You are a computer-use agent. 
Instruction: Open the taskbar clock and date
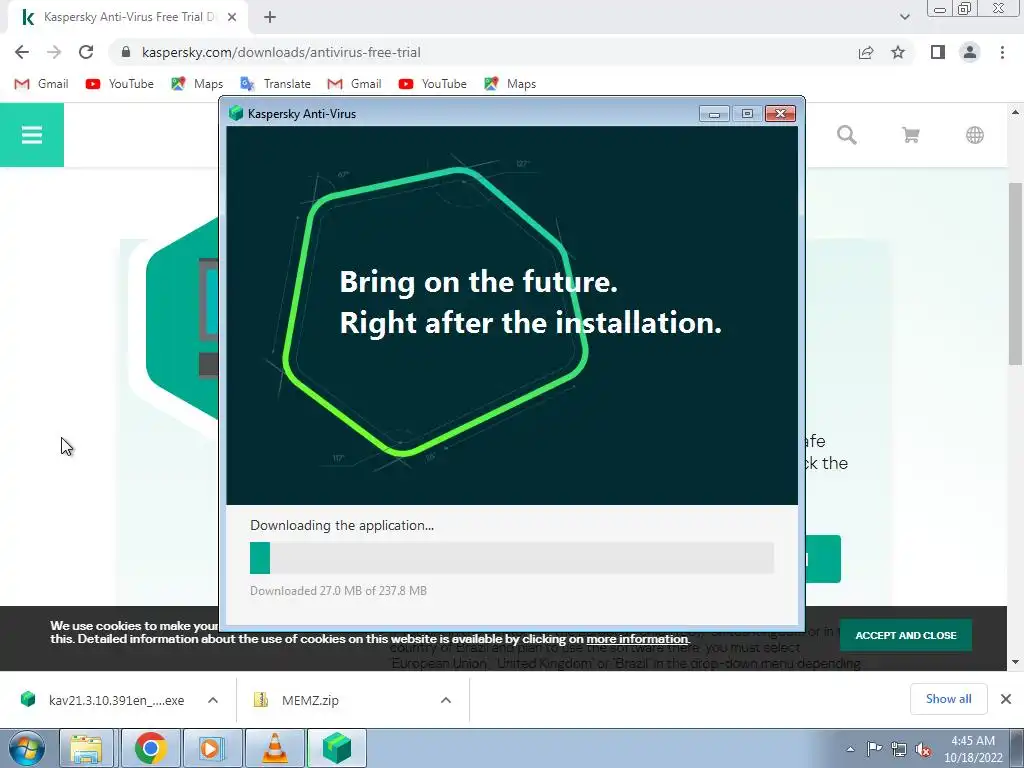[x=973, y=749]
